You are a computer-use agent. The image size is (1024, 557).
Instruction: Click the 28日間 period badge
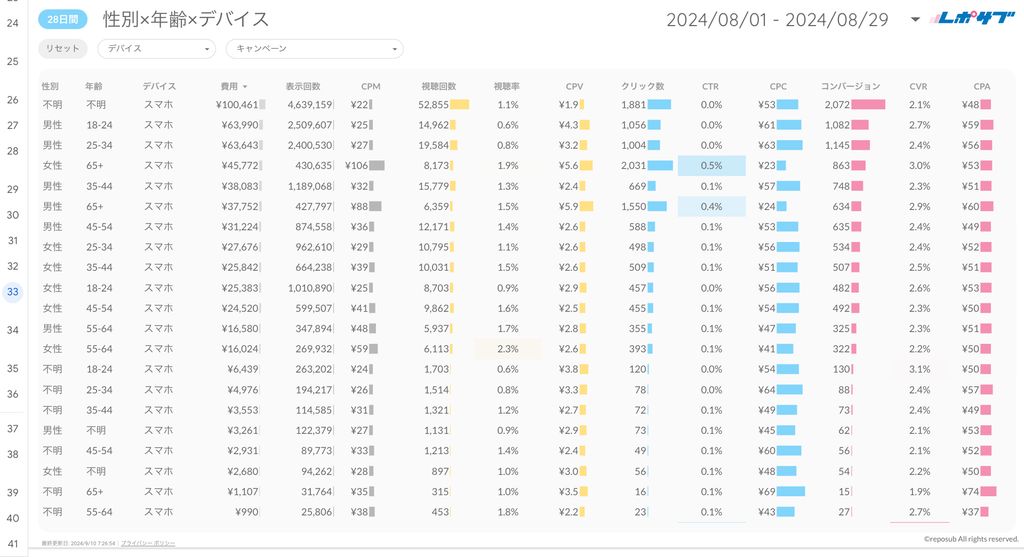point(63,19)
